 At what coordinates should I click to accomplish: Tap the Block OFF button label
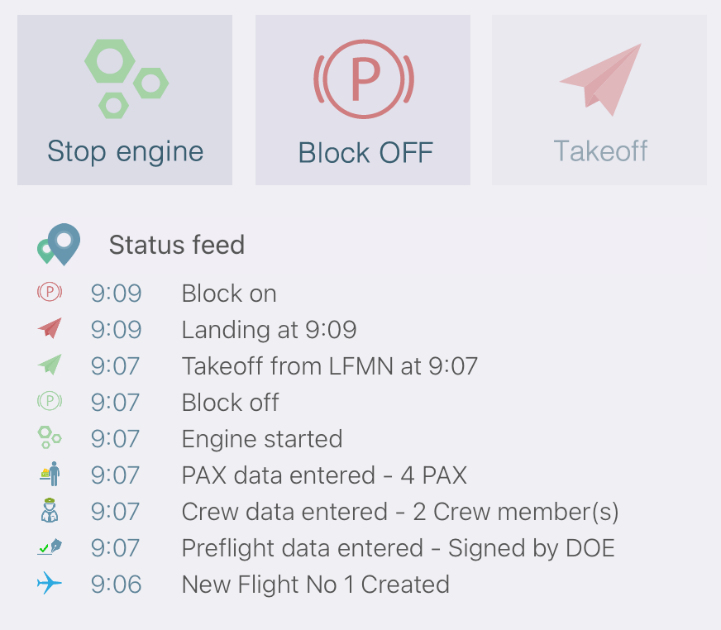[366, 153]
